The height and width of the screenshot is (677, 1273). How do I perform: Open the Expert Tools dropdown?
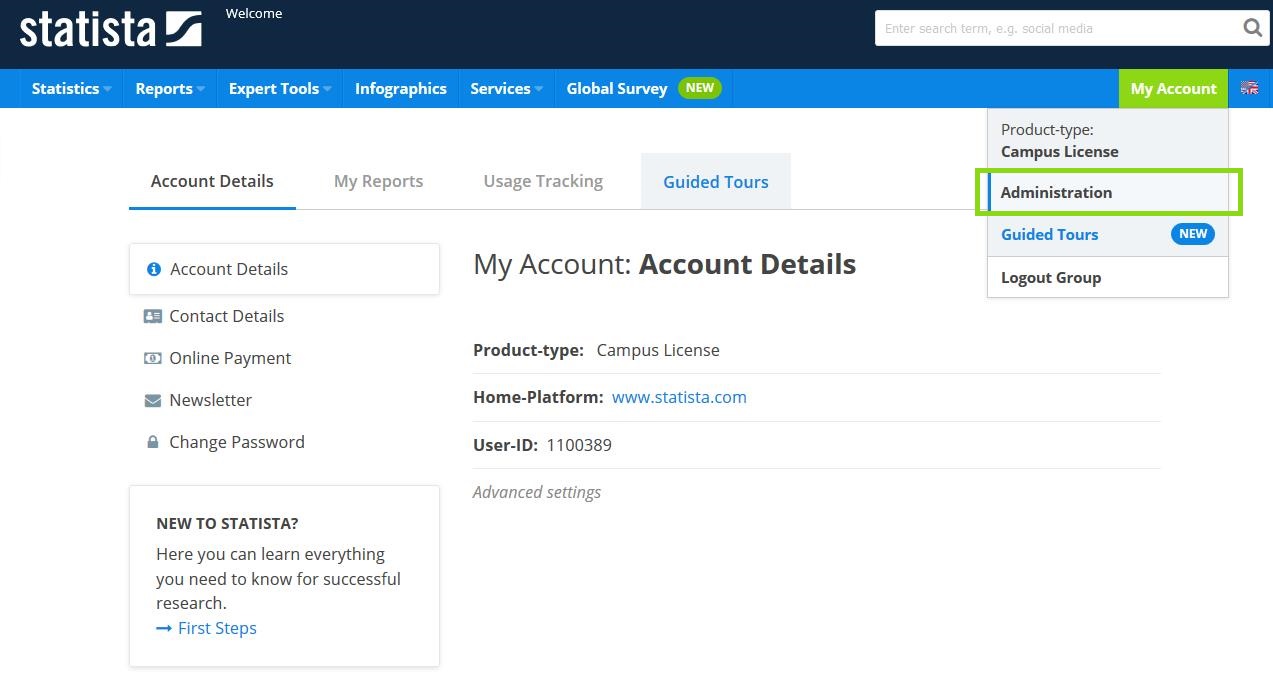280,88
